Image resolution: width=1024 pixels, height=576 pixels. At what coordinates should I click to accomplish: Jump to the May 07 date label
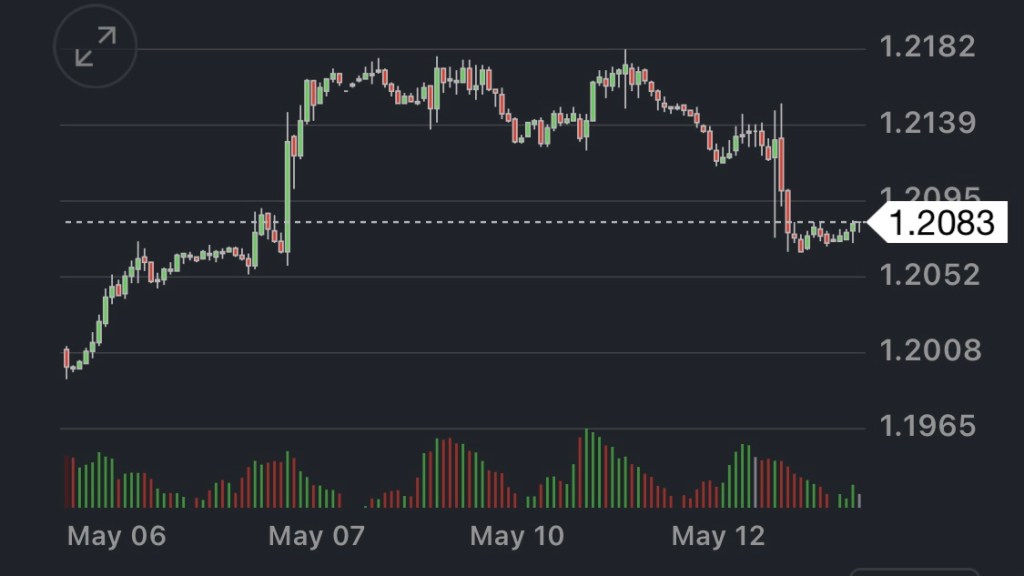click(x=317, y=536)
